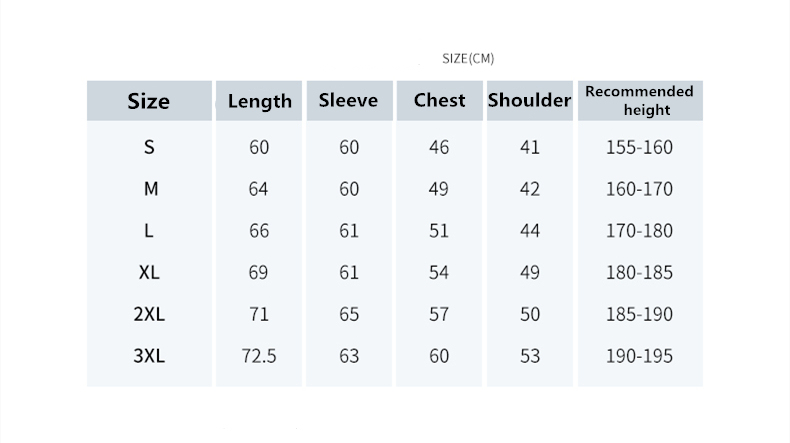Select the chest value 57 for 2XL
Screen dimensions: 790x443
(439, 314)
